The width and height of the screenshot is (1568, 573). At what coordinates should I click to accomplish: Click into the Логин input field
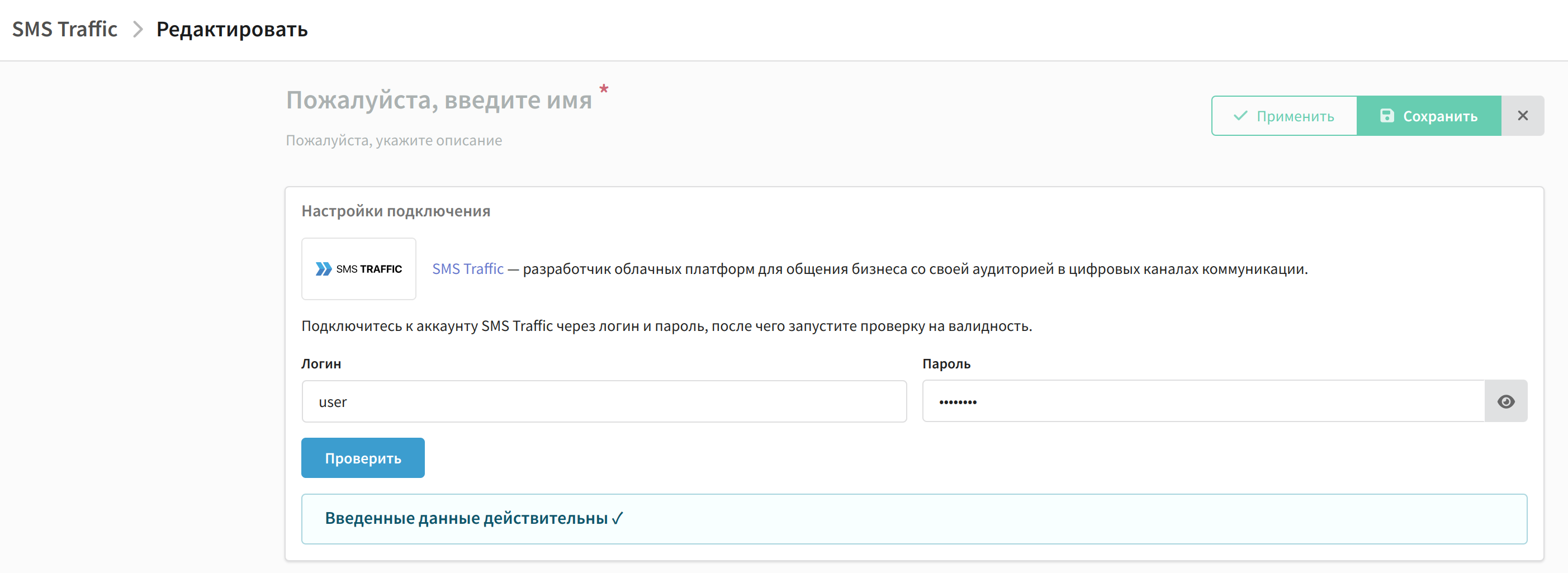click(x=604, y=401)
